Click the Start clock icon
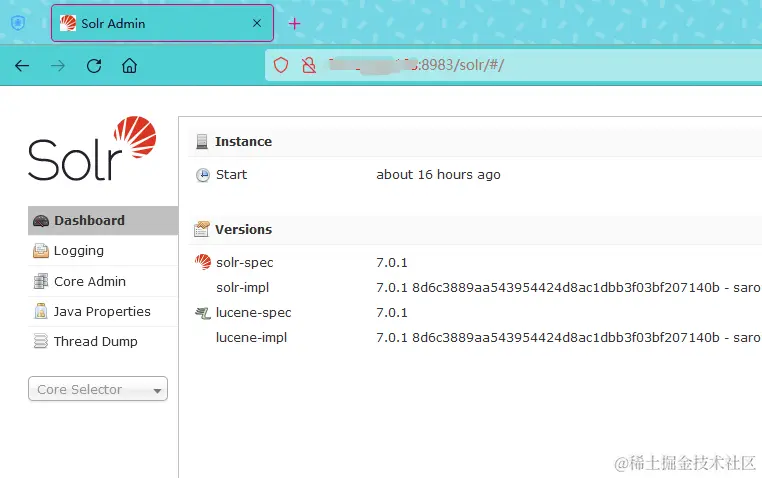The height and width of the screenshot is (478, 762). 203,175
